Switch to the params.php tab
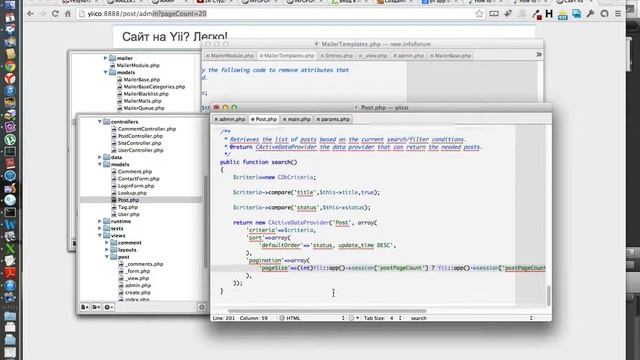The image size is (640, 360). point(333,120)
